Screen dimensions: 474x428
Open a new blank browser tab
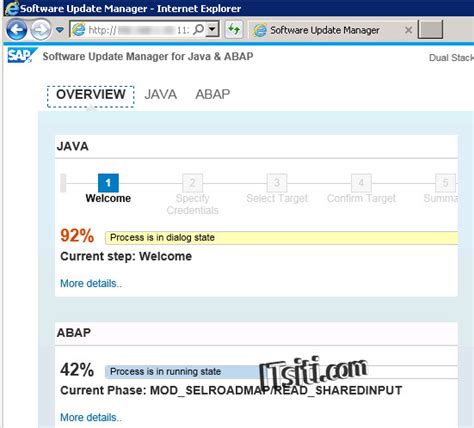click(x=430, y=29)
